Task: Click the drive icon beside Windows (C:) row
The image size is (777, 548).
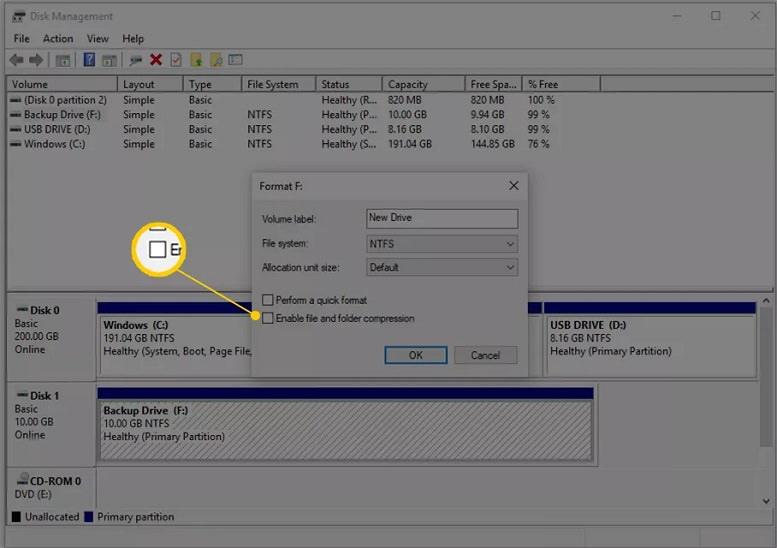Action: [x=16, y=145]
